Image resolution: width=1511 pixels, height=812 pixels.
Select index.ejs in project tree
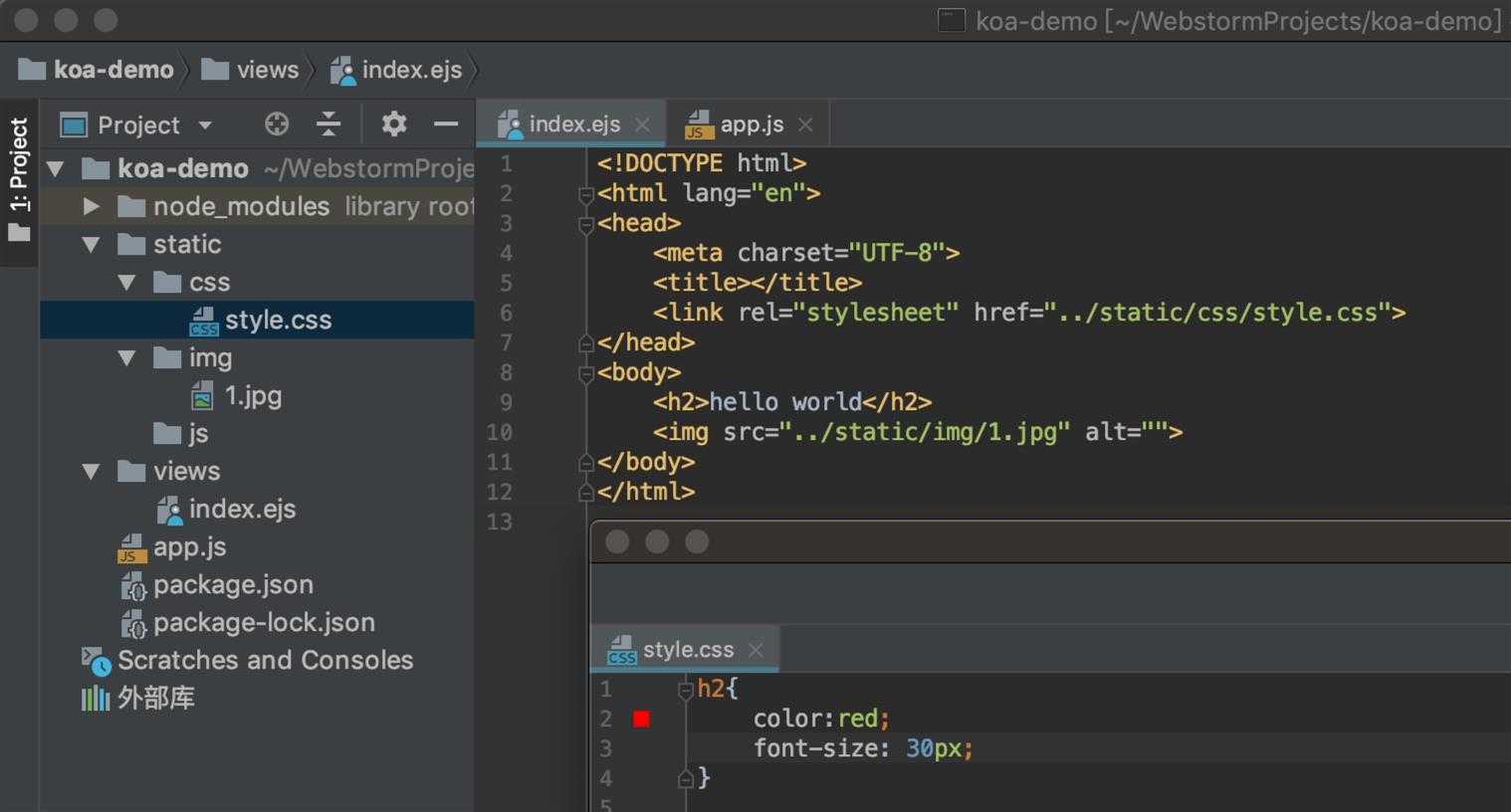[242, 509]
